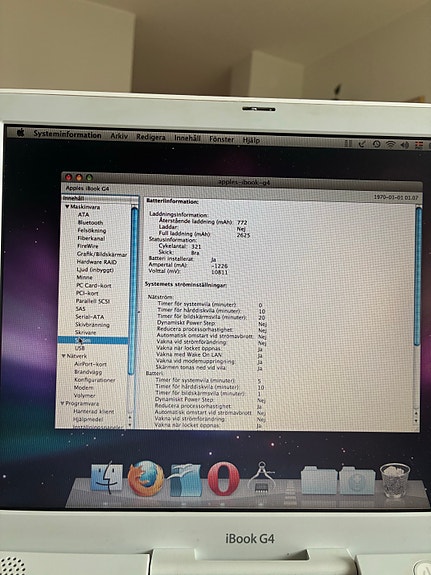Collapse the Maskinvara tree section
The height and width of the screenshot is (575, 431).
tap(67, 207)
